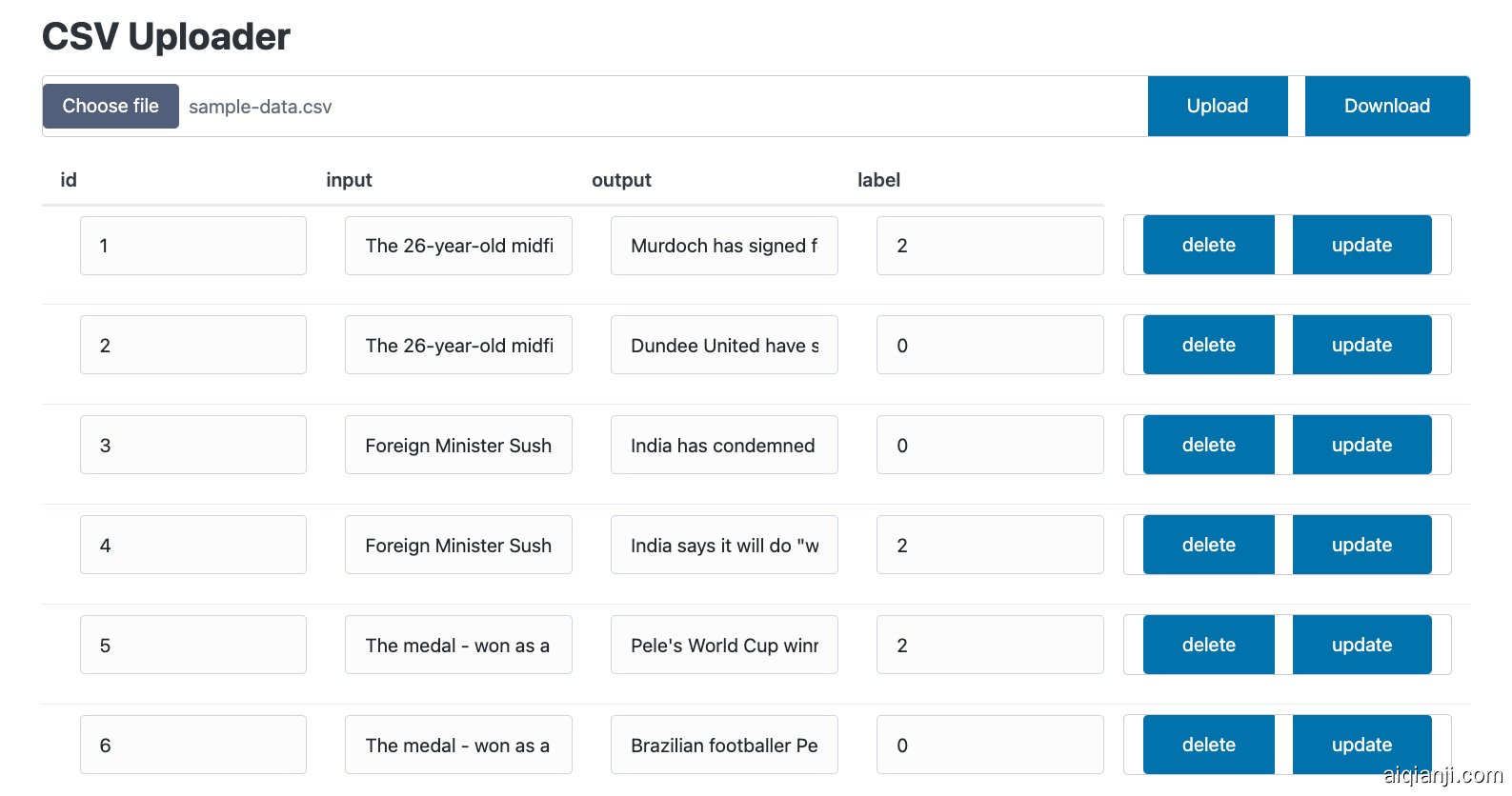Update row with id 1
The image size is (1512, 796).
[1361, 245]
